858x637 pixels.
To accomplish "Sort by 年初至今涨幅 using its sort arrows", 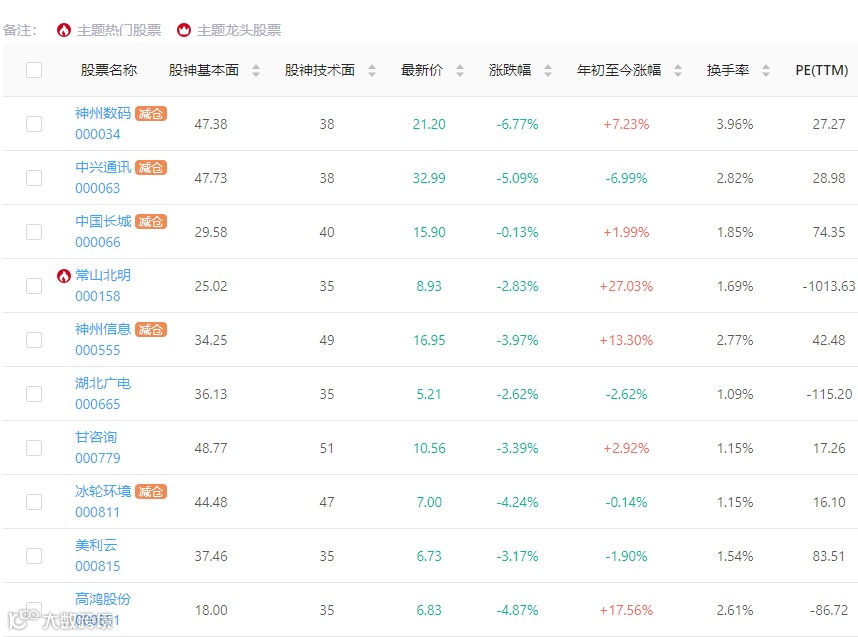I will pyautogui.click(x=678, y=70).
